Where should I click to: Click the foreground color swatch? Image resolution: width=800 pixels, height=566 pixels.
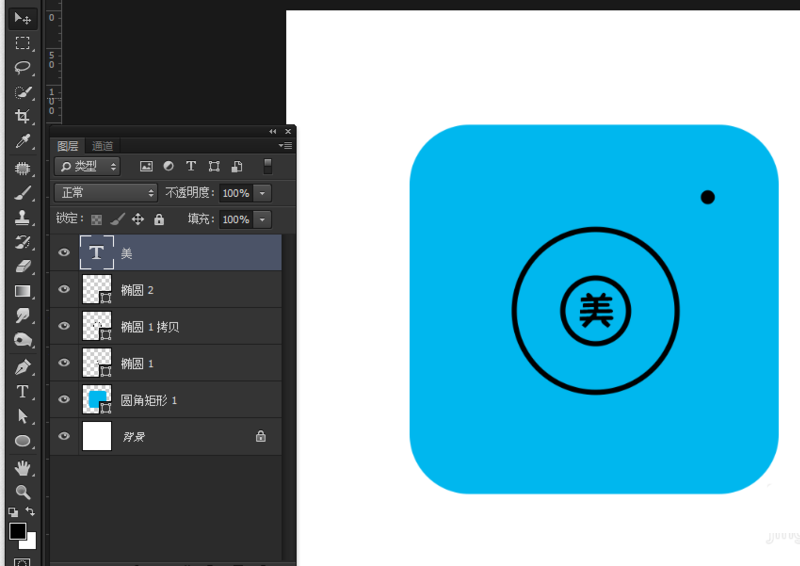click(17, 531)
